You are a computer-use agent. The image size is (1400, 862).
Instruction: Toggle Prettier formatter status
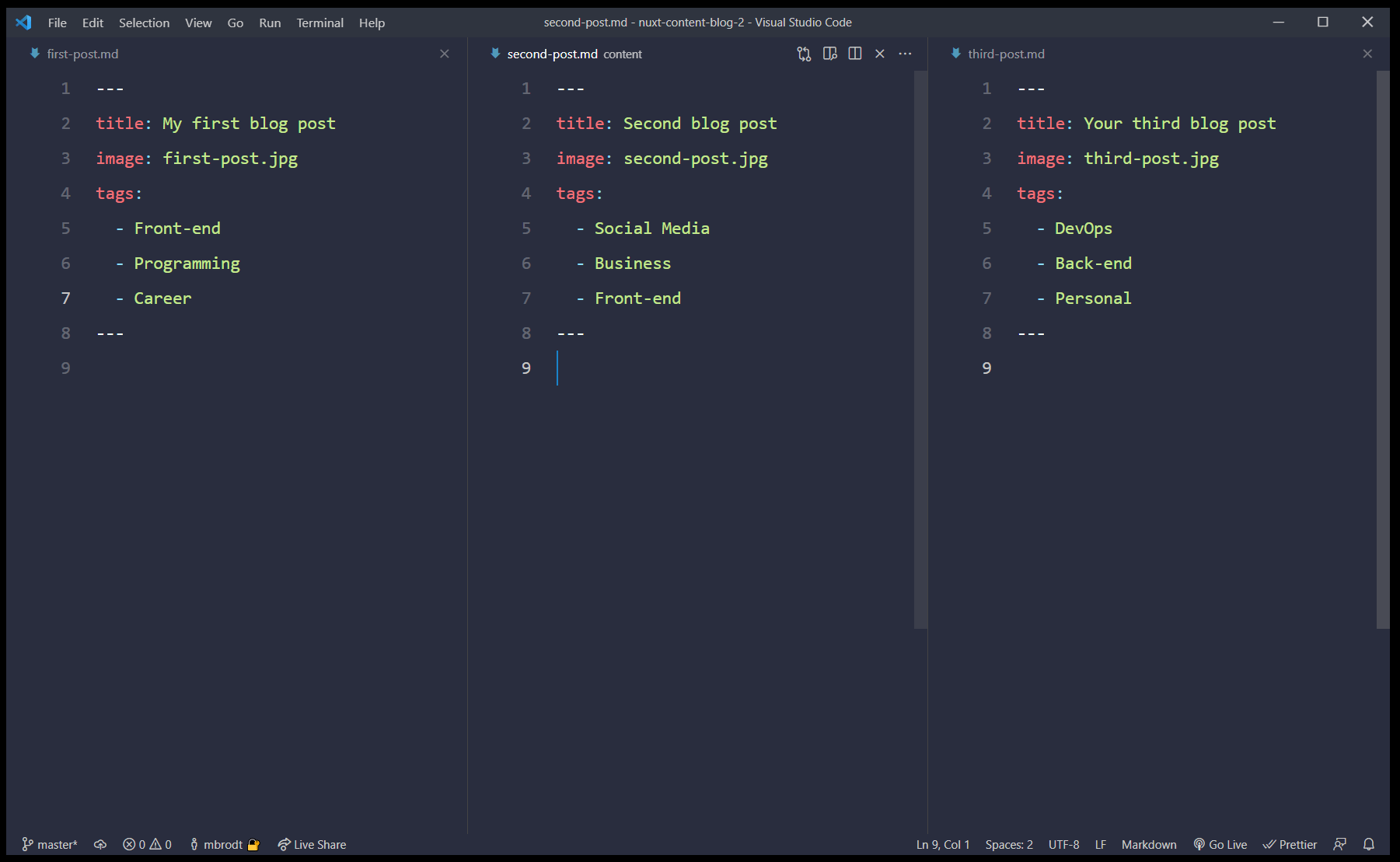tap(1290, 844)
